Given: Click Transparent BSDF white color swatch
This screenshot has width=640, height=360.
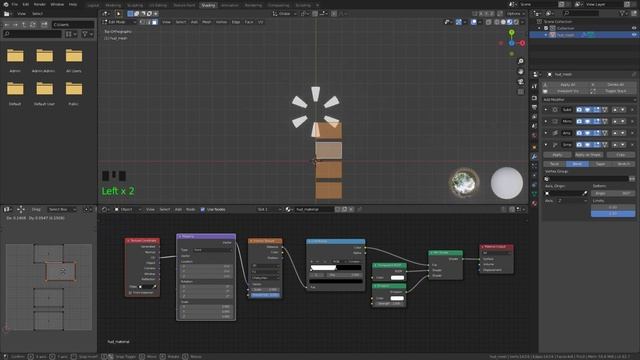Looking at the screenshot, I should [397, 278].
